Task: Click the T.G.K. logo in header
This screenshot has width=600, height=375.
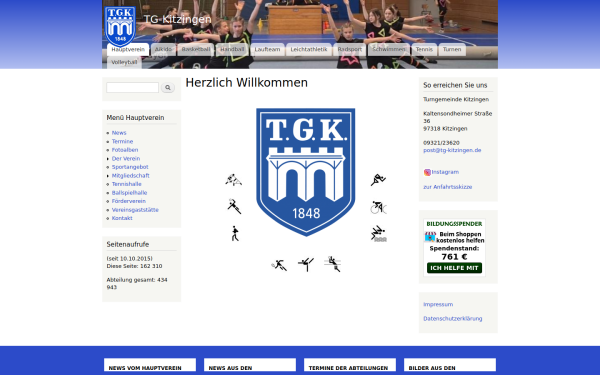Action: click(x=120, y=26)
